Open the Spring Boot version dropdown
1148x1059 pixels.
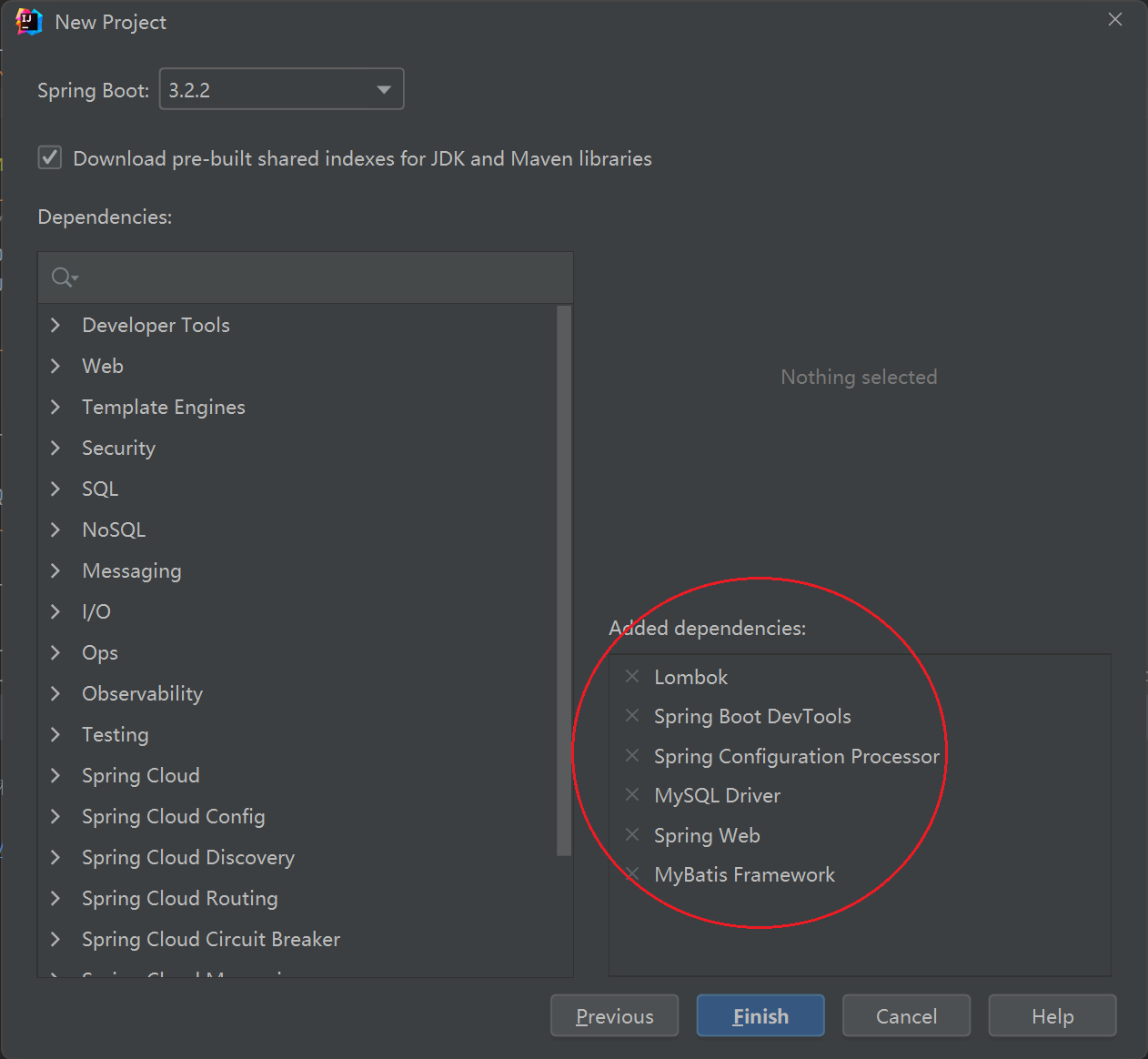pos(282,89)
